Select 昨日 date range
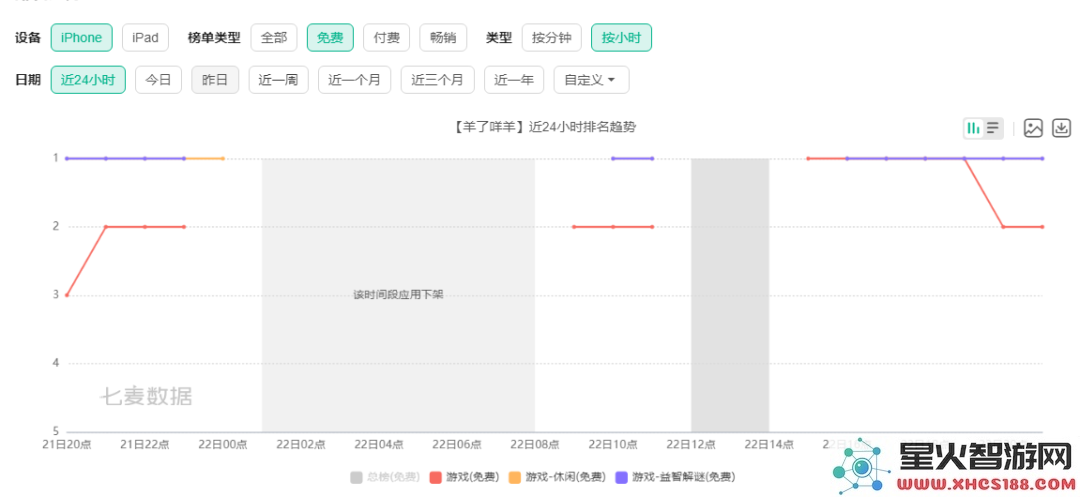The width and height of the screenshot is (1080, 497). [x=215, y=80]
